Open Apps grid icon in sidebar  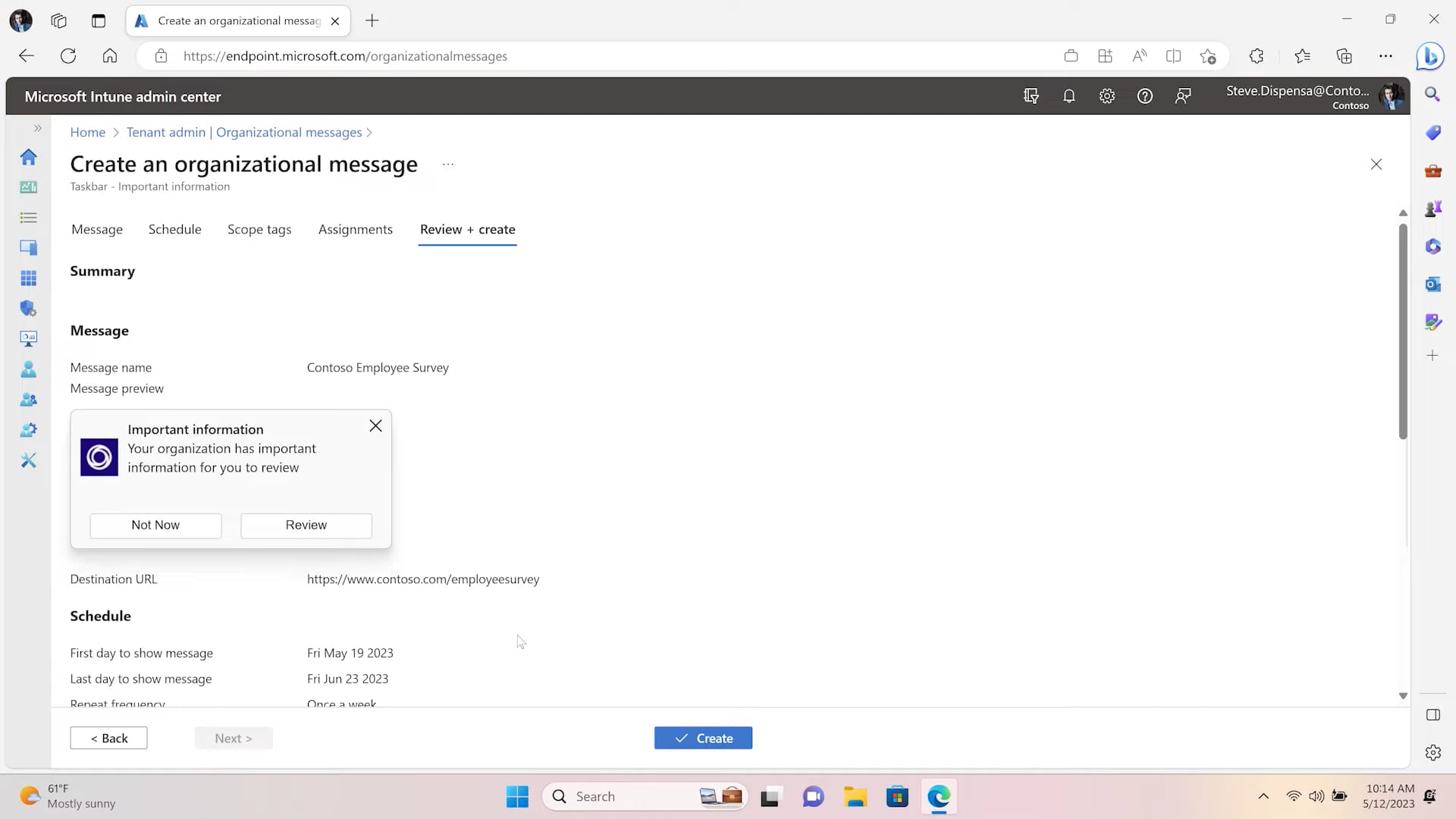29,278
